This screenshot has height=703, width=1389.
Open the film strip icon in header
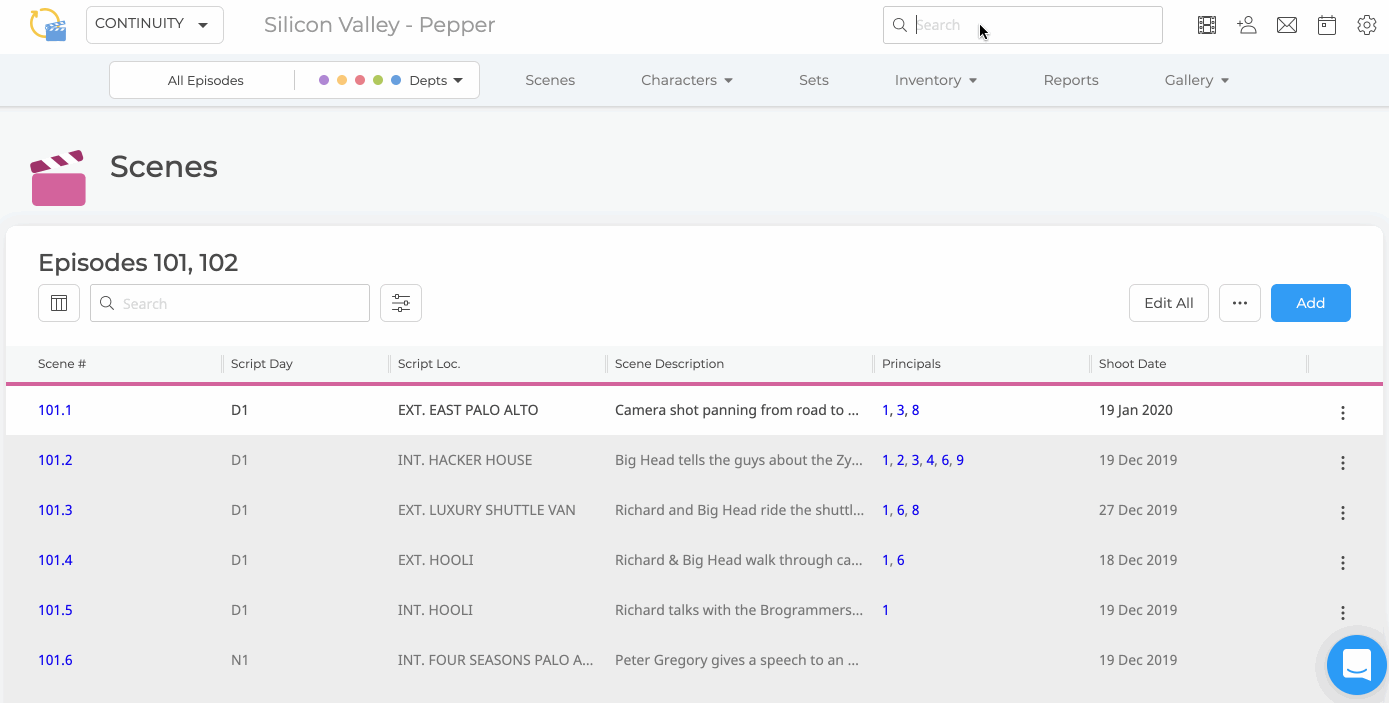(x=1207, y=25)
